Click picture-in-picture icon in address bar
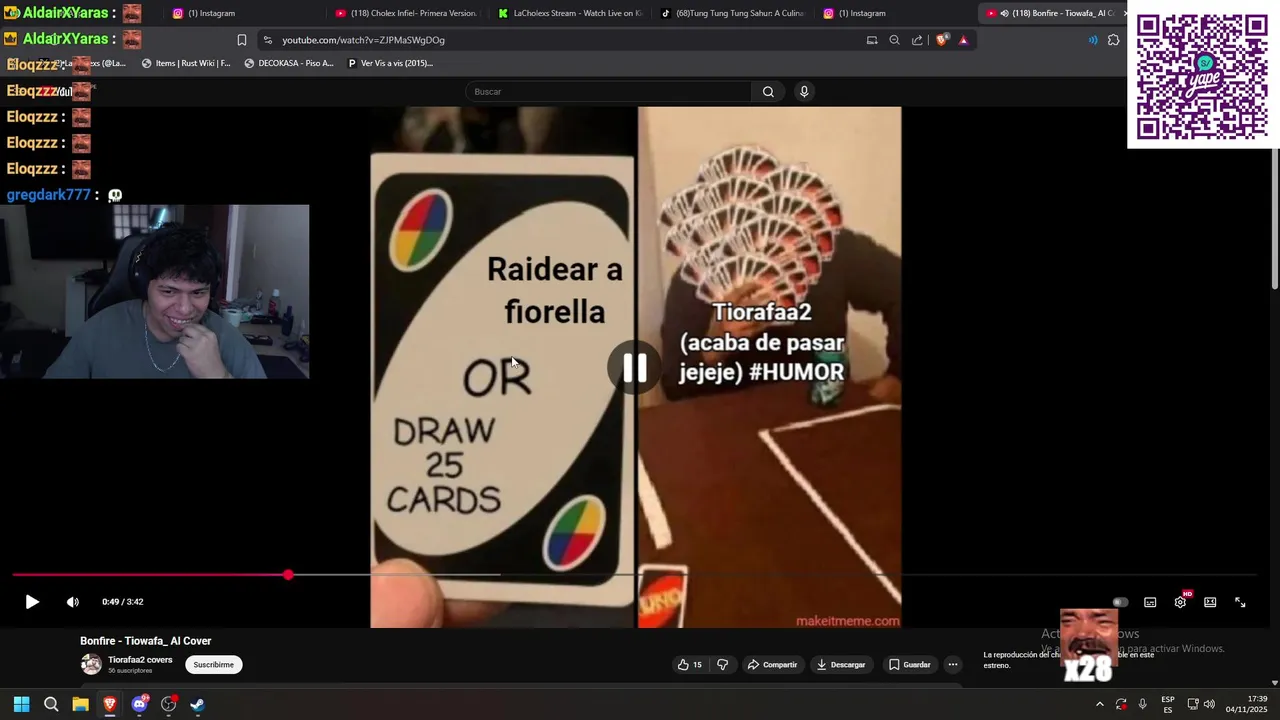Viewport: 1280px width, 720px height. coord(871,40)
